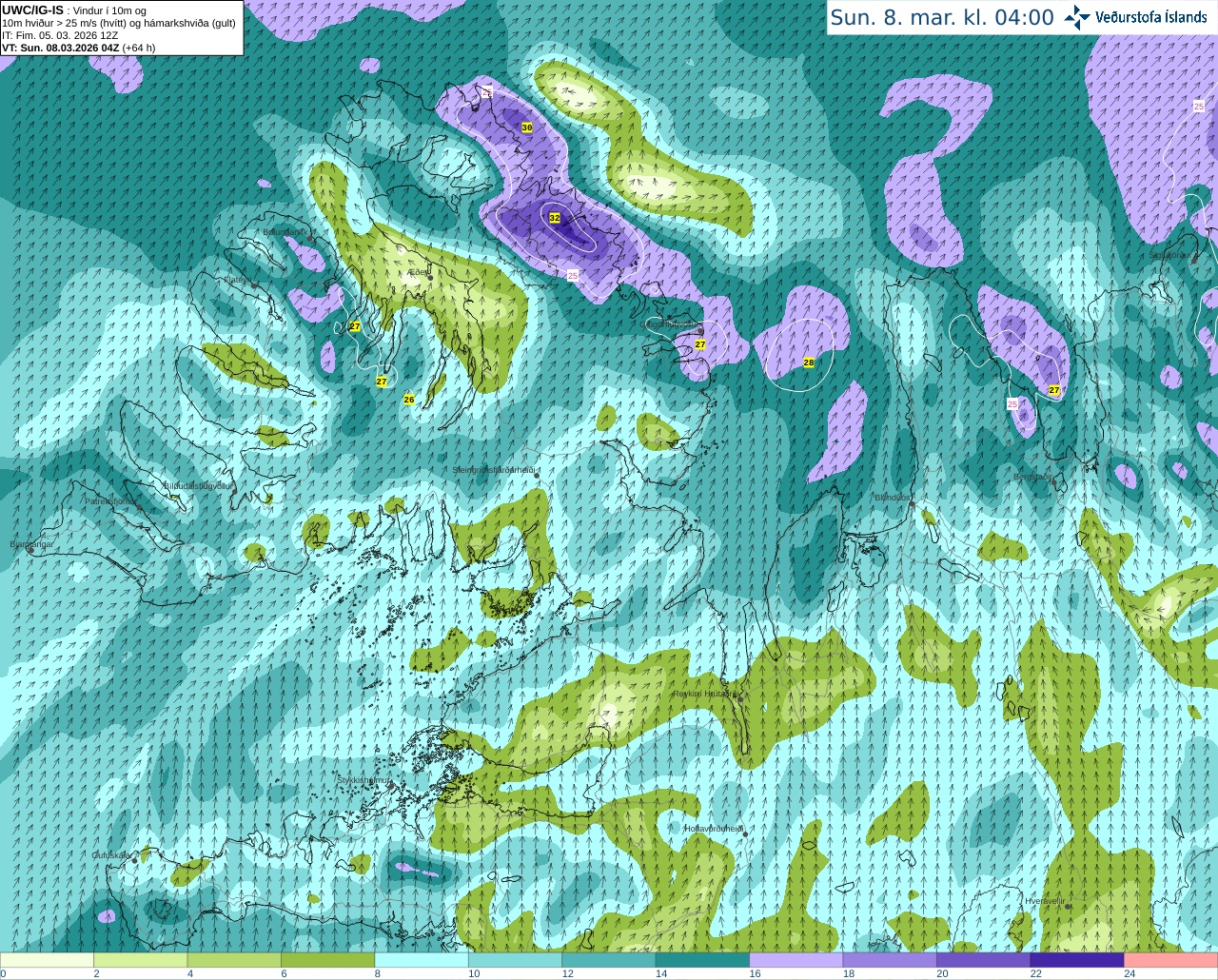Click the lavender 16–18 legend swatch

796,960
